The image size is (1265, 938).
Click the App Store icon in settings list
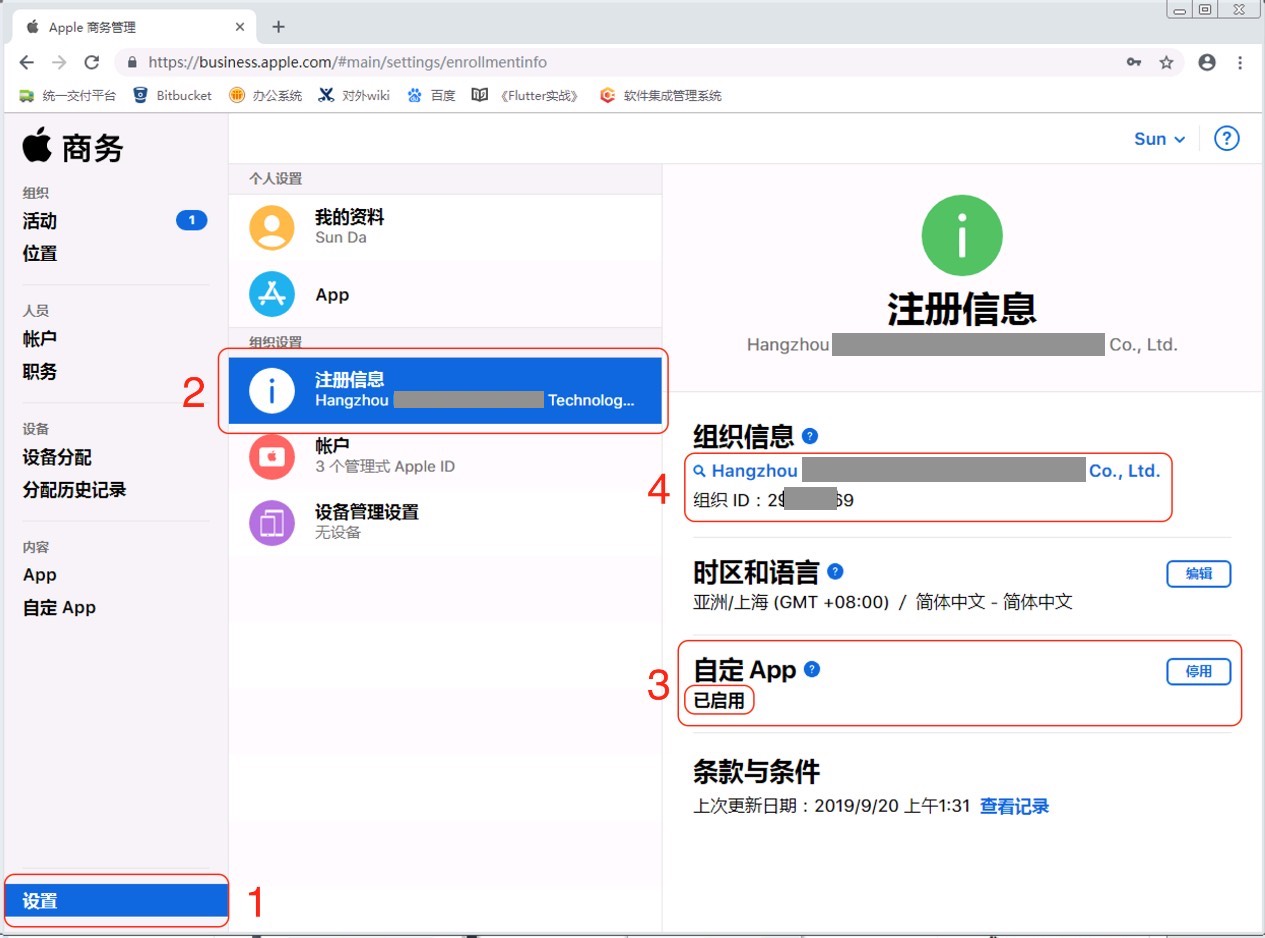pos(272,295)
